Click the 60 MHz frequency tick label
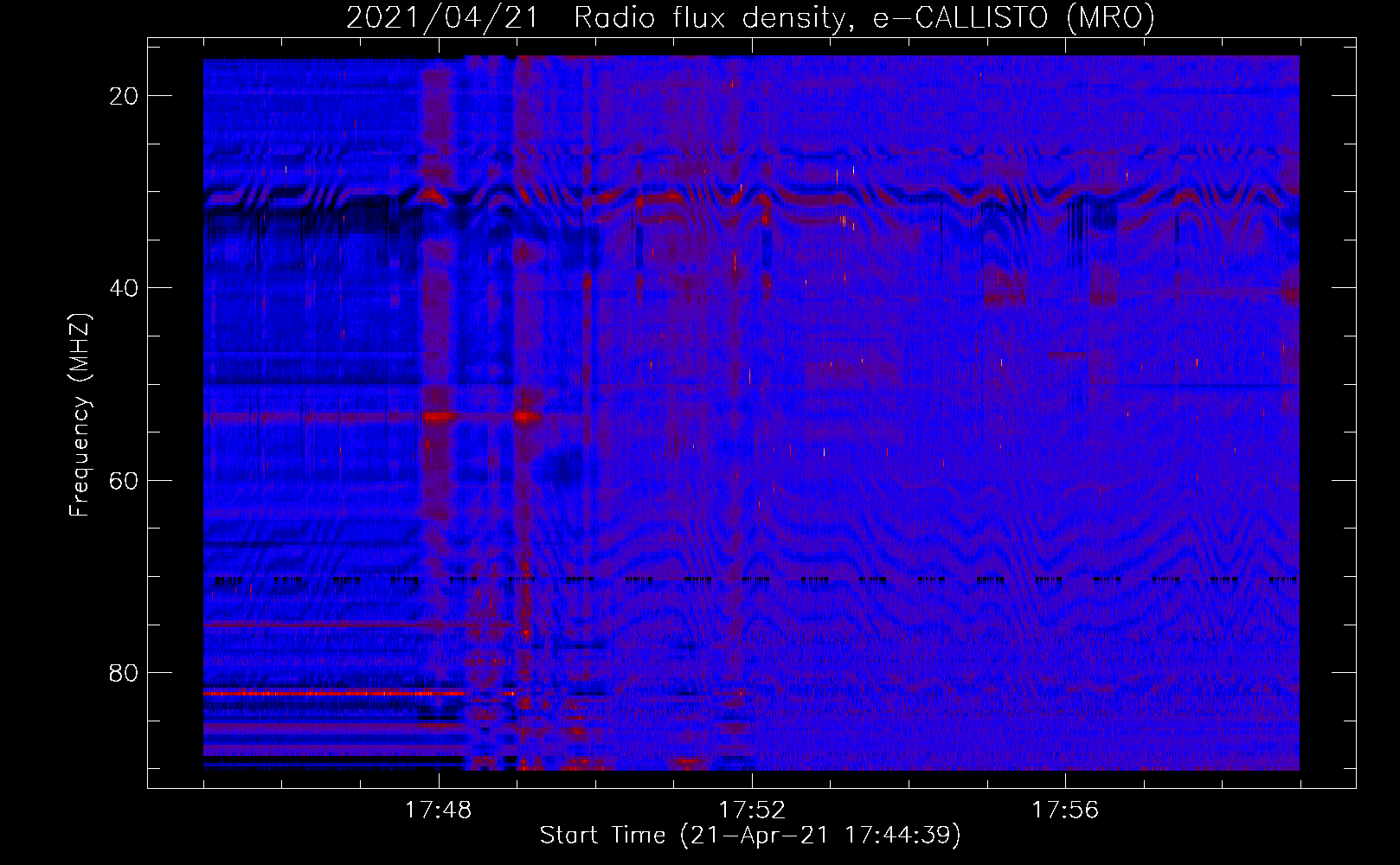The image size is (1400, 865). (125, 480)
